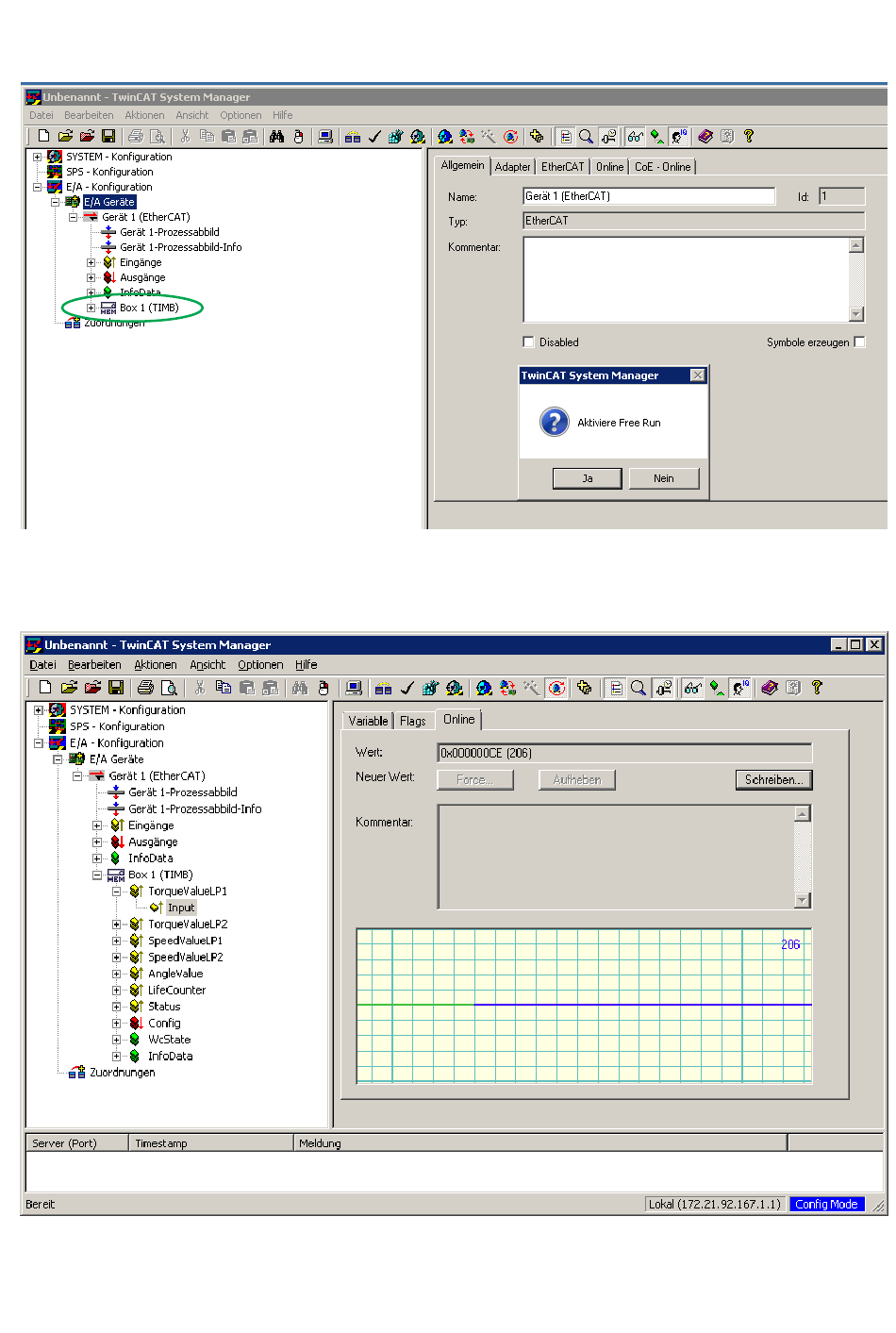Click the Name field containing Gerät 1 (EtherCAT)
The image size is (896, 1333).
[649, 196]
